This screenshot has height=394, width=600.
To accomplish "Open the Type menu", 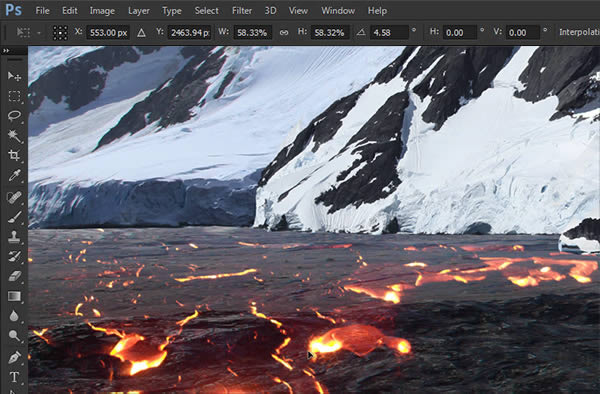I will click(172, 11).
